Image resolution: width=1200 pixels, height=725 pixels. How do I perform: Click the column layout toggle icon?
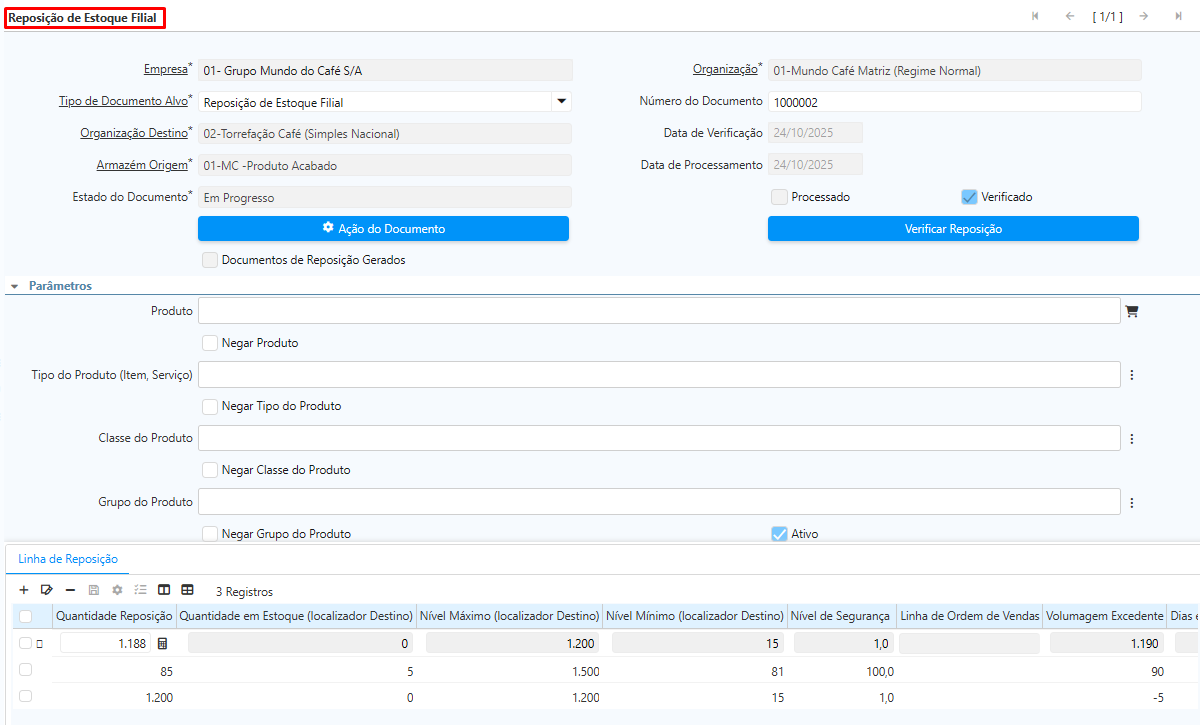click(x=164, y=591)
